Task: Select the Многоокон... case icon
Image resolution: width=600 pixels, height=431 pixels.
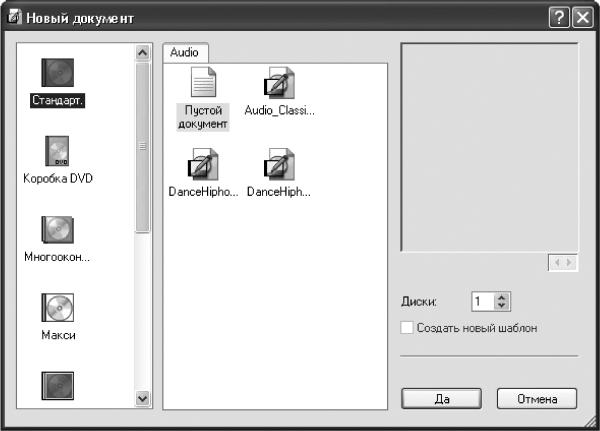Action: pos(57,230)
